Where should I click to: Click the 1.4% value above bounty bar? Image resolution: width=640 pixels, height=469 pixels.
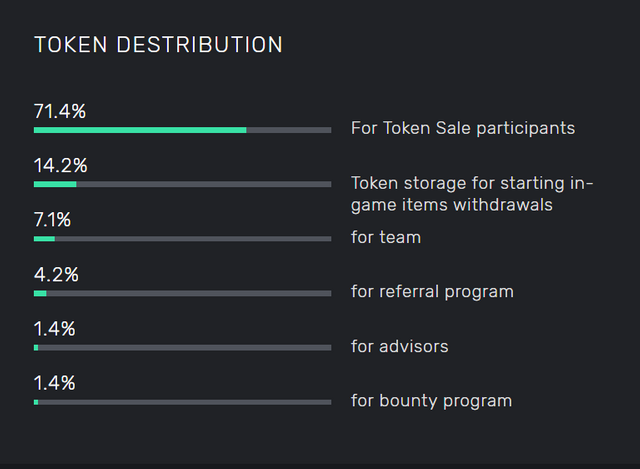(x=55, y=382)
